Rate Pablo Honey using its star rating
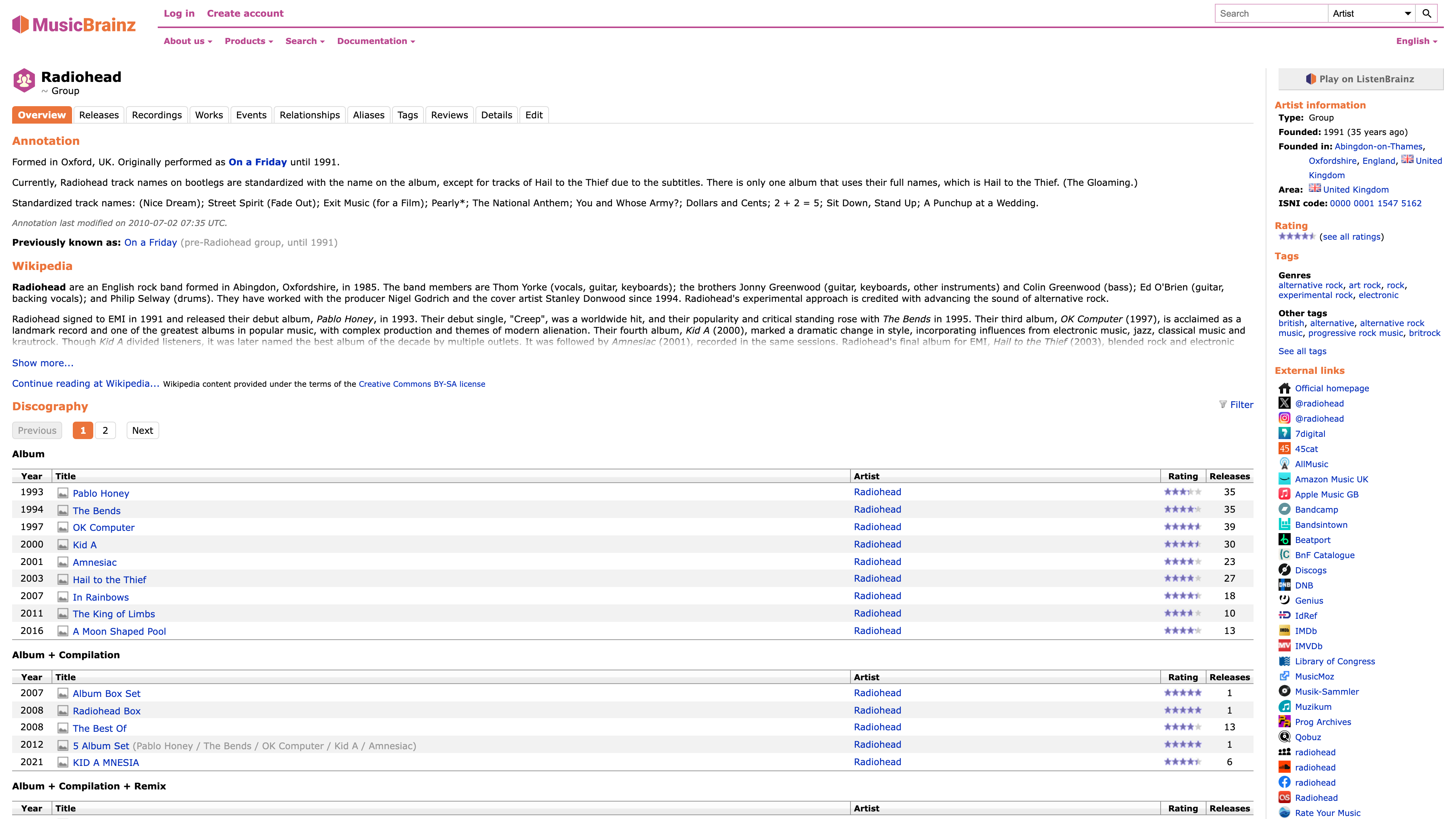Viewport: 1456px width, 819px height. point(1183,492)
